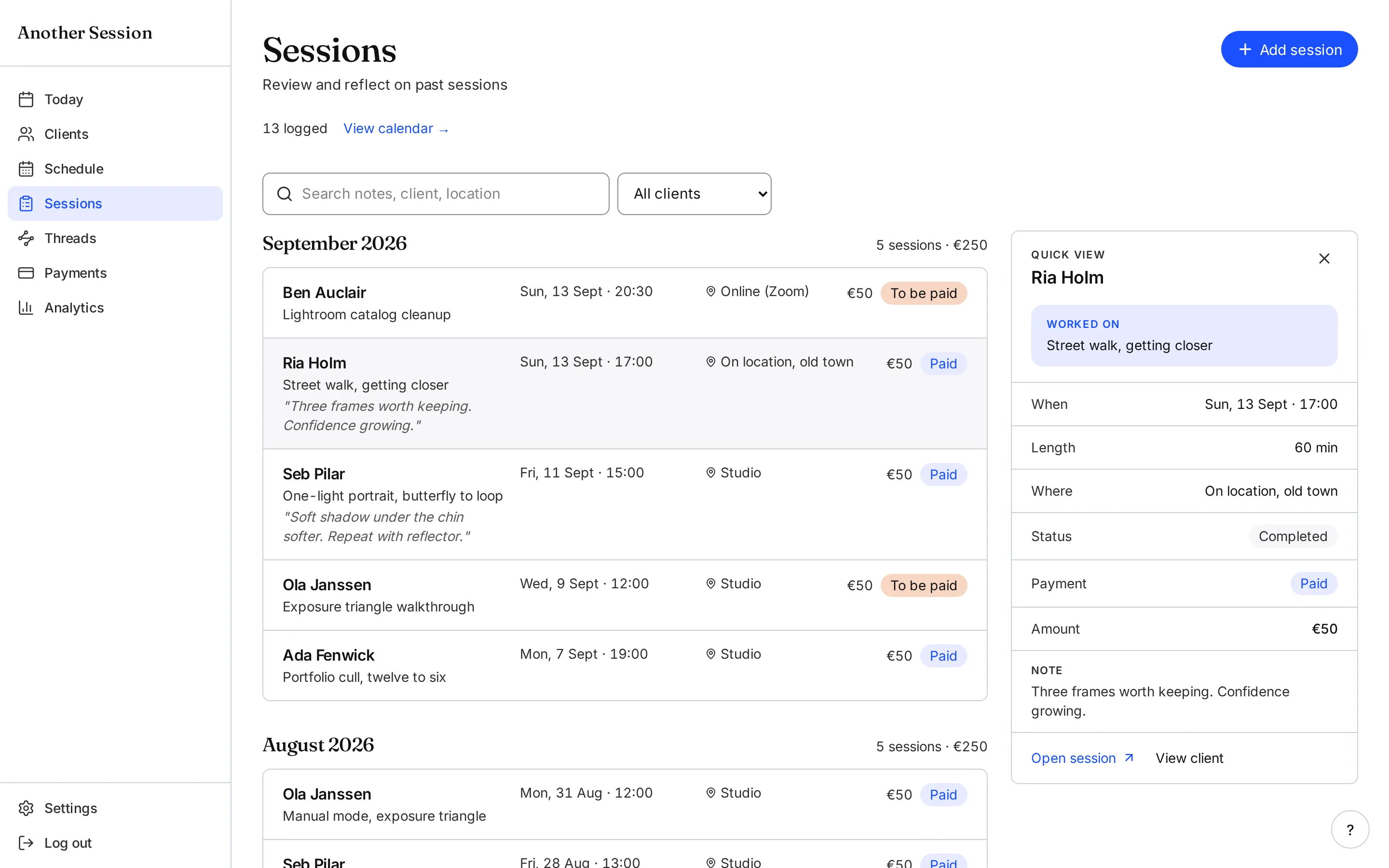This screenshot has height=868, width=1389.
Task: Click the Schedule calendar grid icon
Action: (26, 169)
